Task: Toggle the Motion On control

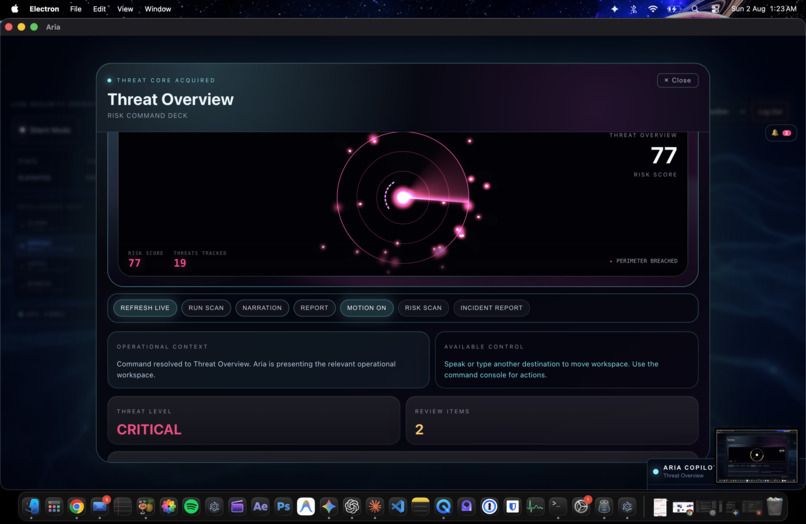Action: (x=367, y=308)
